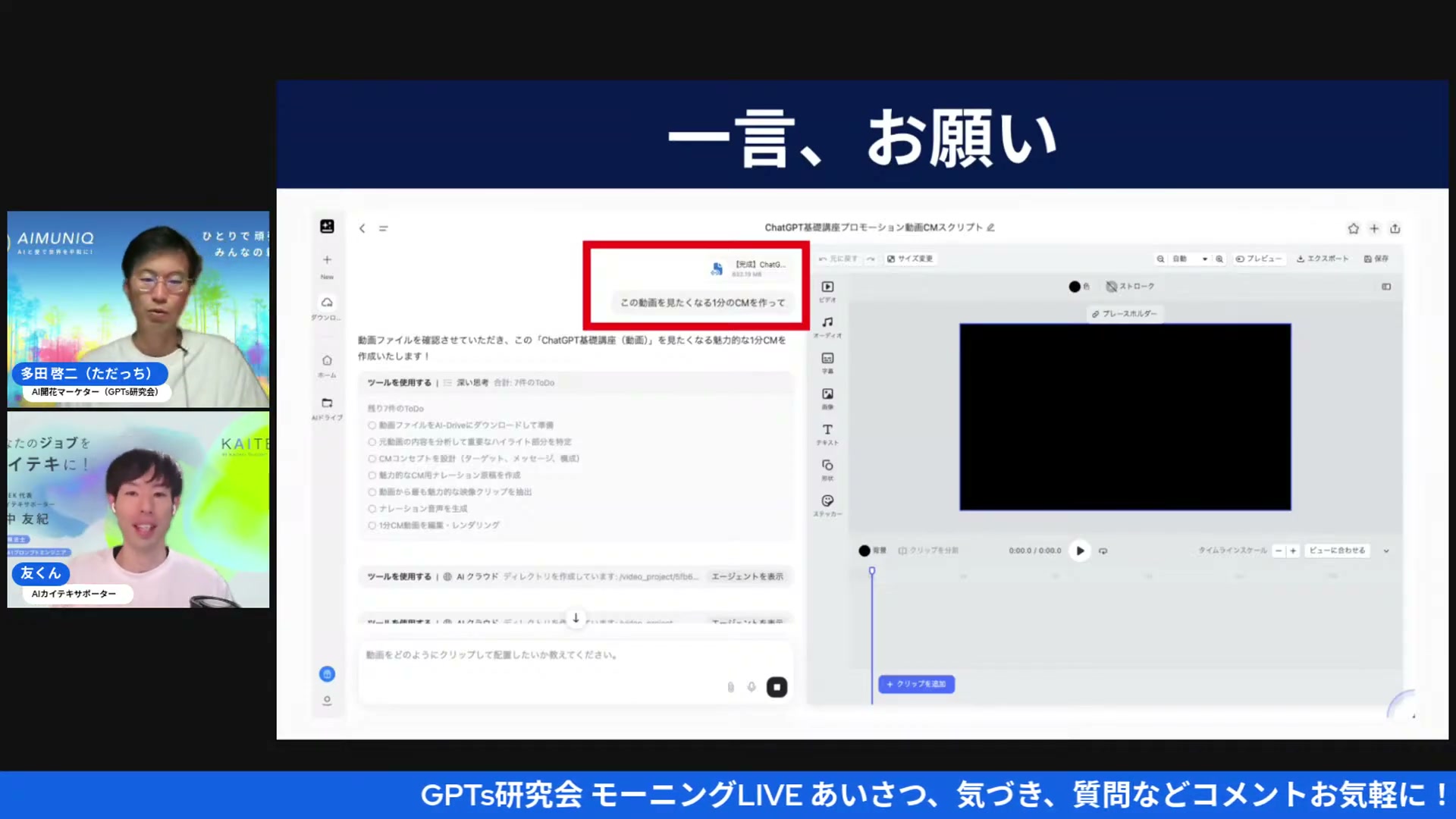Screen dimensions: 1456x819
Task: Open the download cloud icon in the sidebar
Action: pos(327,302)
